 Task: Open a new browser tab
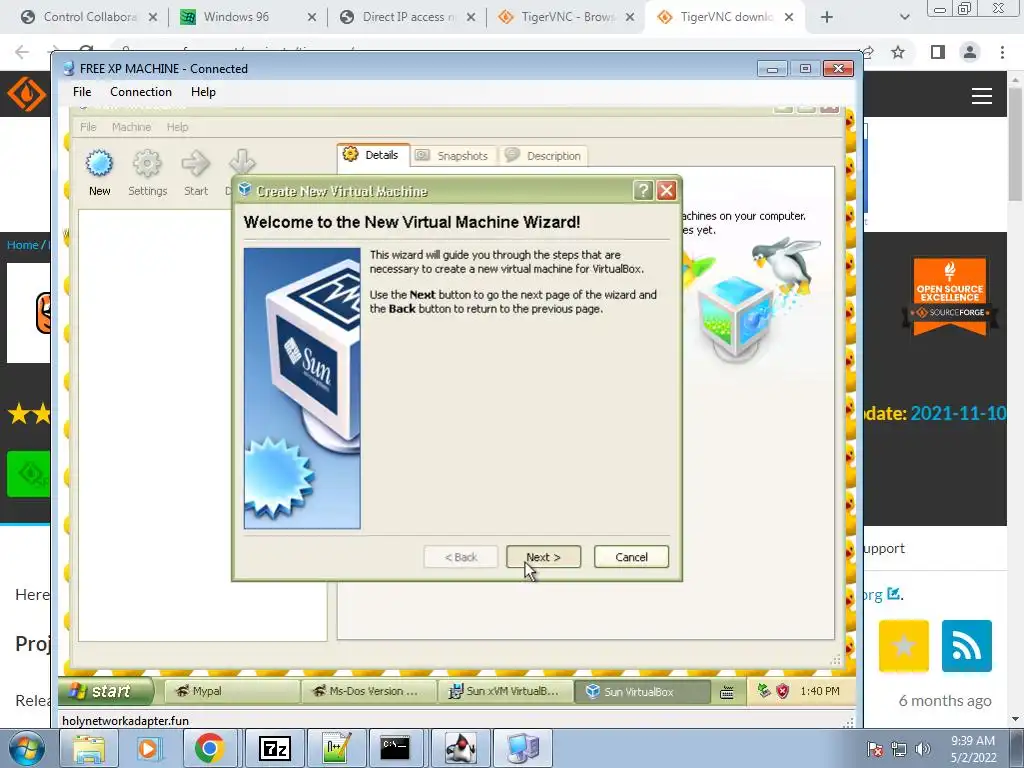pyautogui.click(x=827, y=18)
